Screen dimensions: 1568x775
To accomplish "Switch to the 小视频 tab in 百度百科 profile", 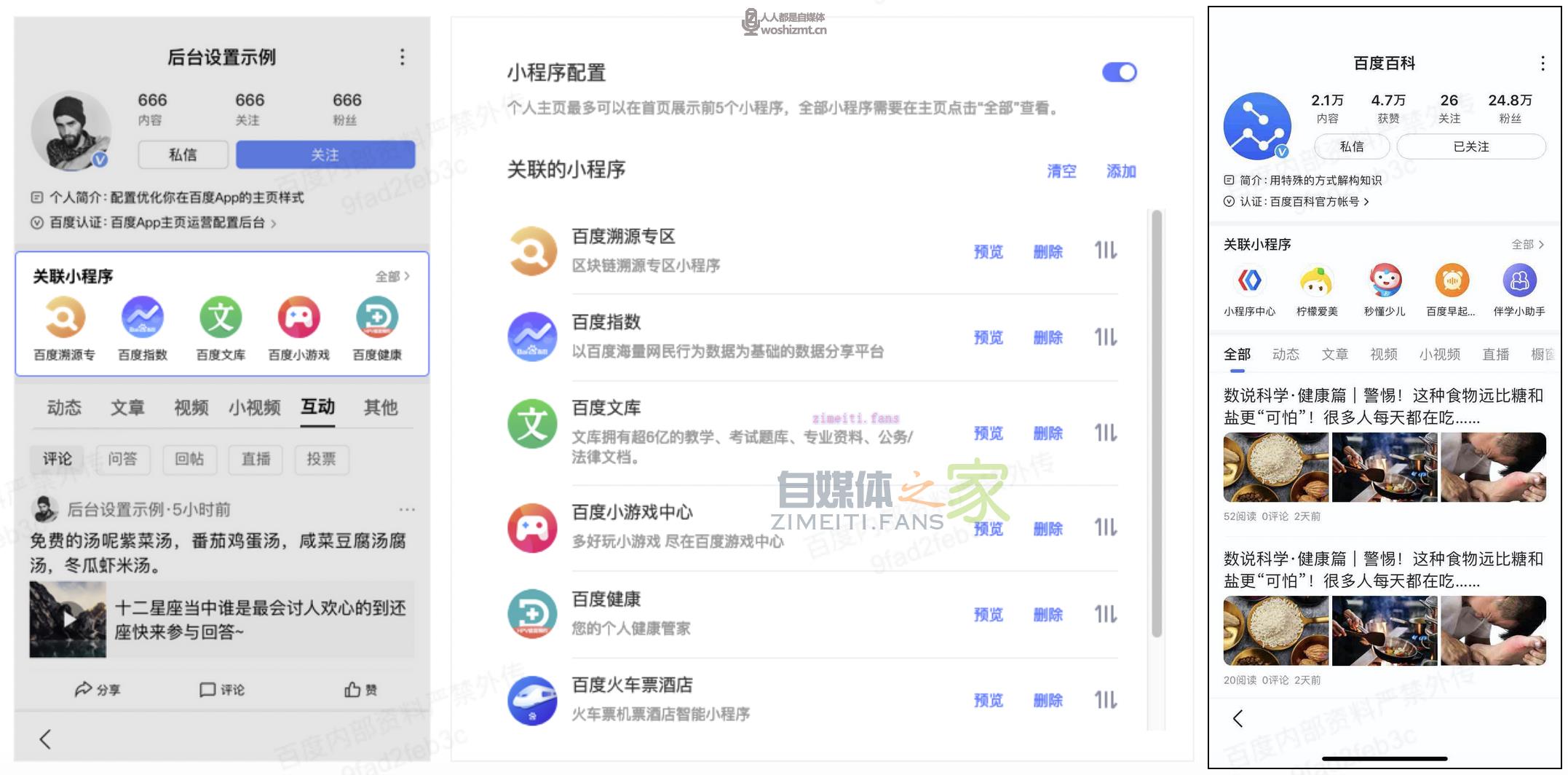I will pyautogui.click(x=1439, y=355).
